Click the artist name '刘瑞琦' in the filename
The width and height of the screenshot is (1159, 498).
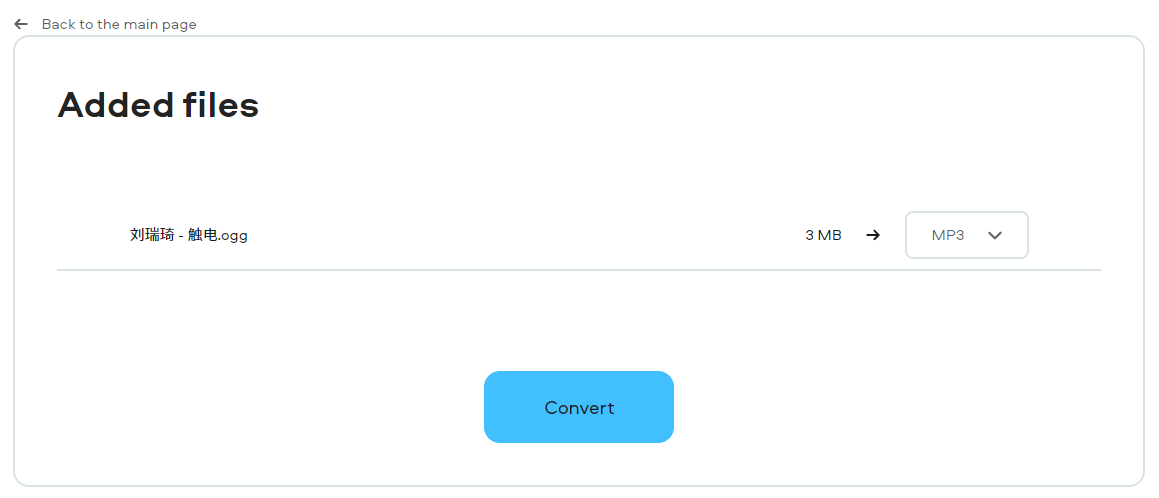pyautogui.click(x=152, y=236)
